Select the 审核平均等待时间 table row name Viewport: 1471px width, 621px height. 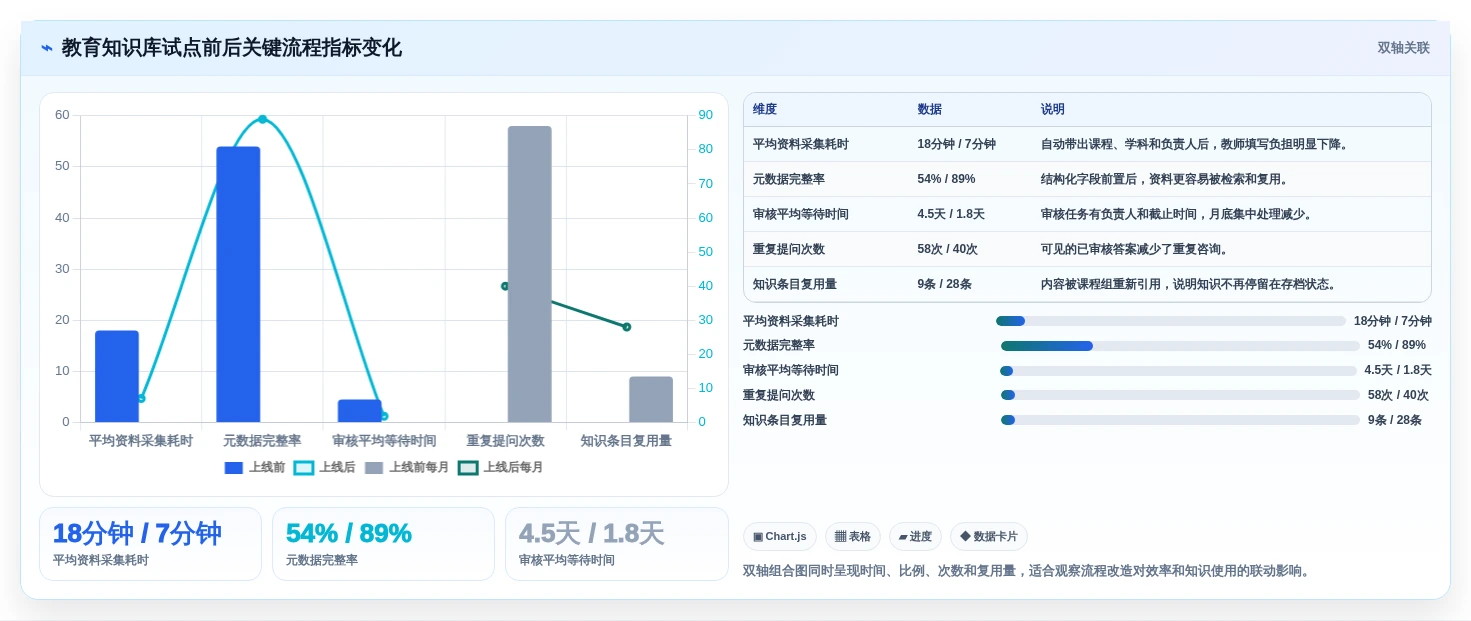[x=801, y=214]
